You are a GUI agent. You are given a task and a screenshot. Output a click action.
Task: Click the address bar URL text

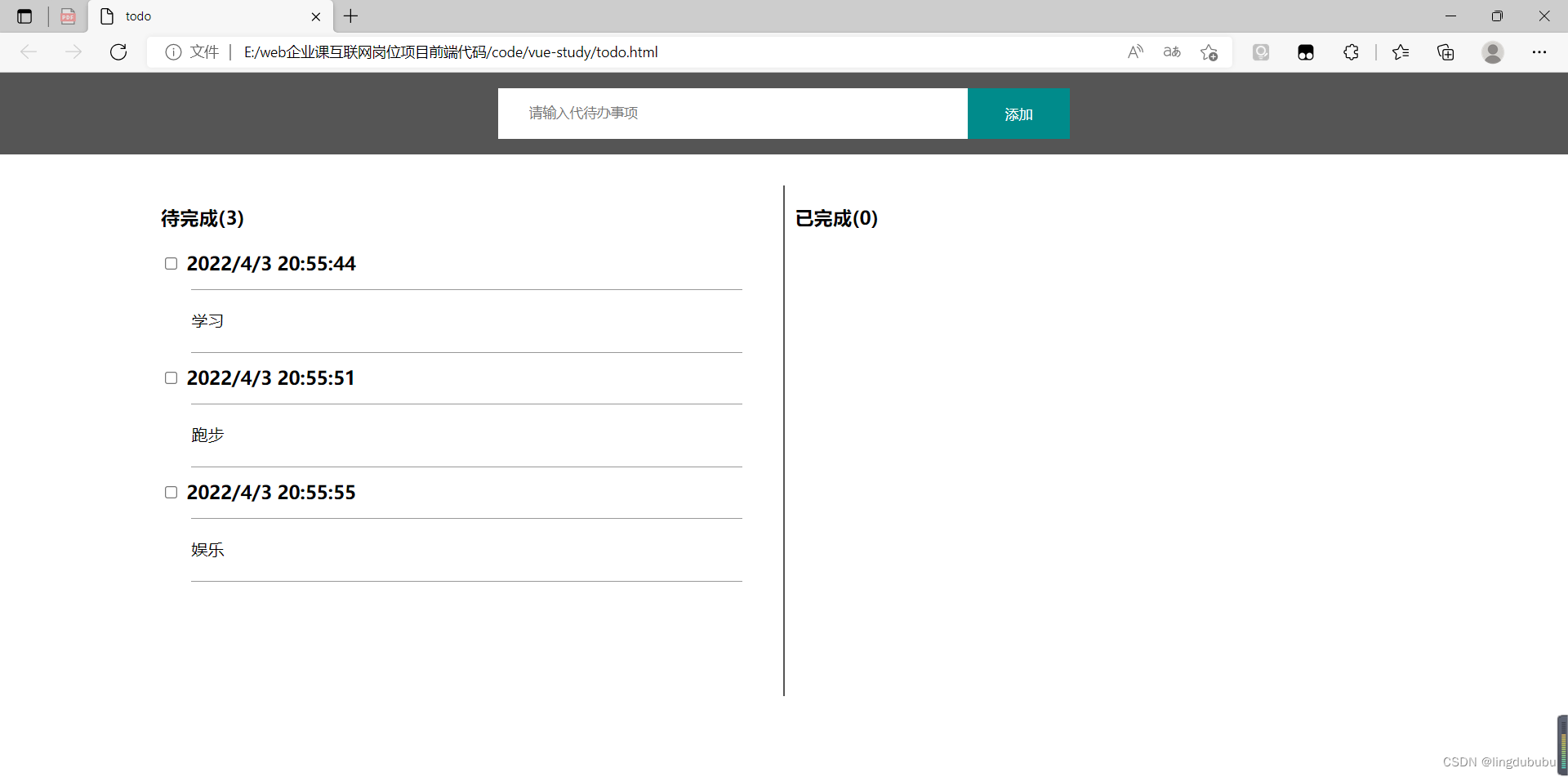[x=451, y=52]
